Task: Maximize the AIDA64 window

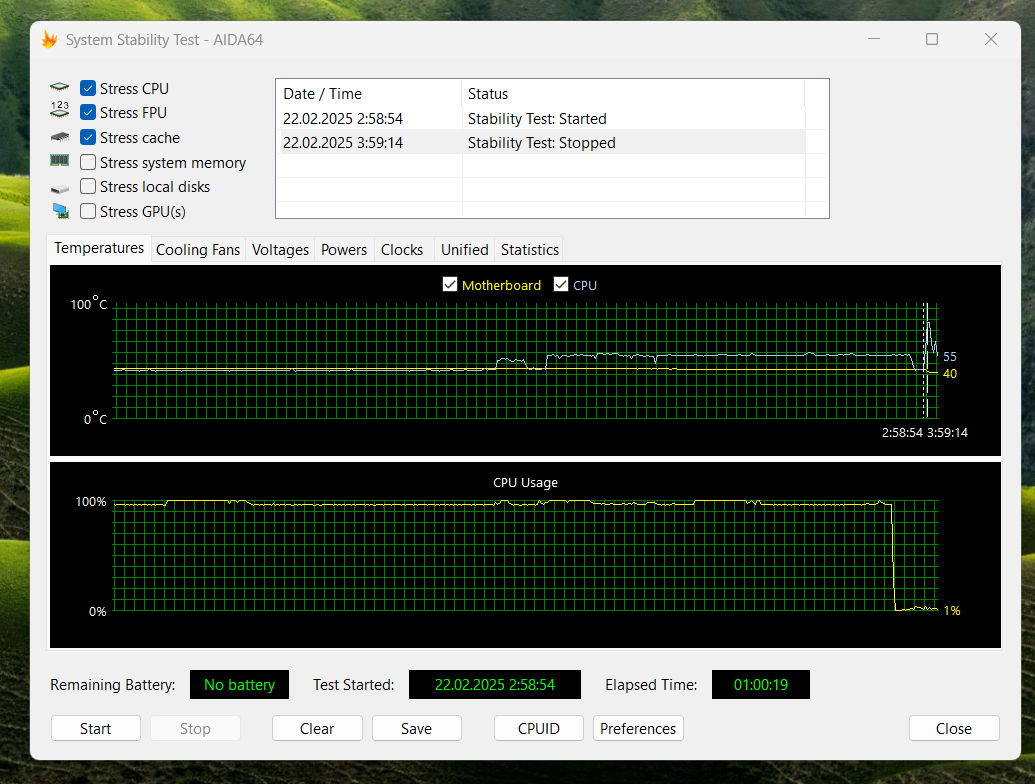Action: click(932, 40)
